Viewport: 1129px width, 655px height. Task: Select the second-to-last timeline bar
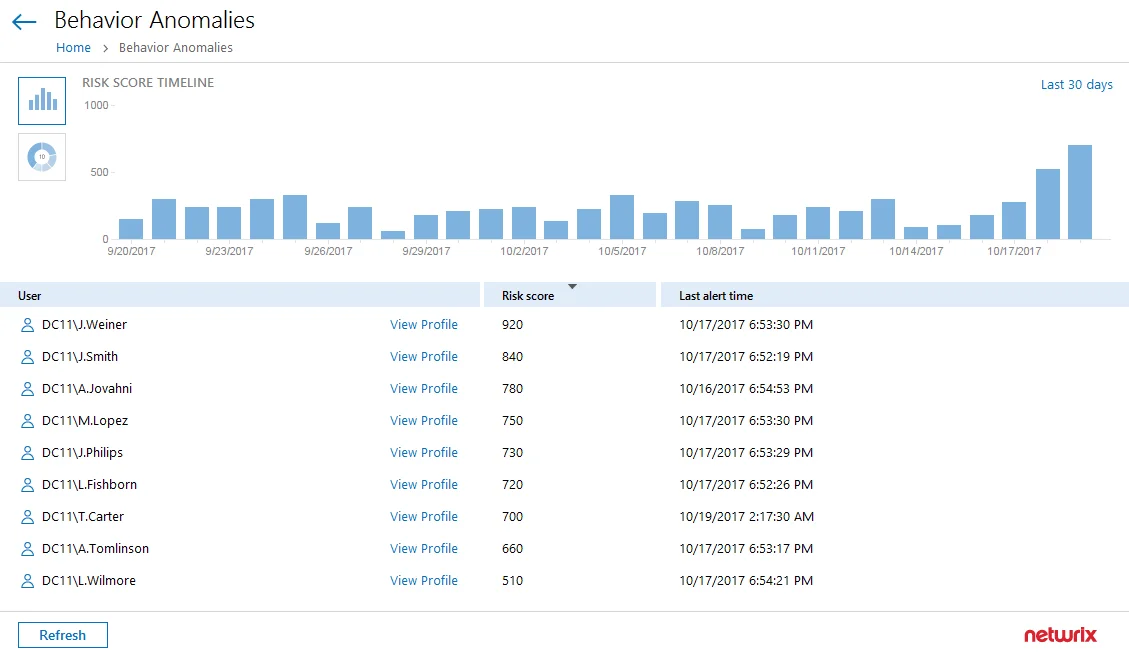click(1048, 204)
